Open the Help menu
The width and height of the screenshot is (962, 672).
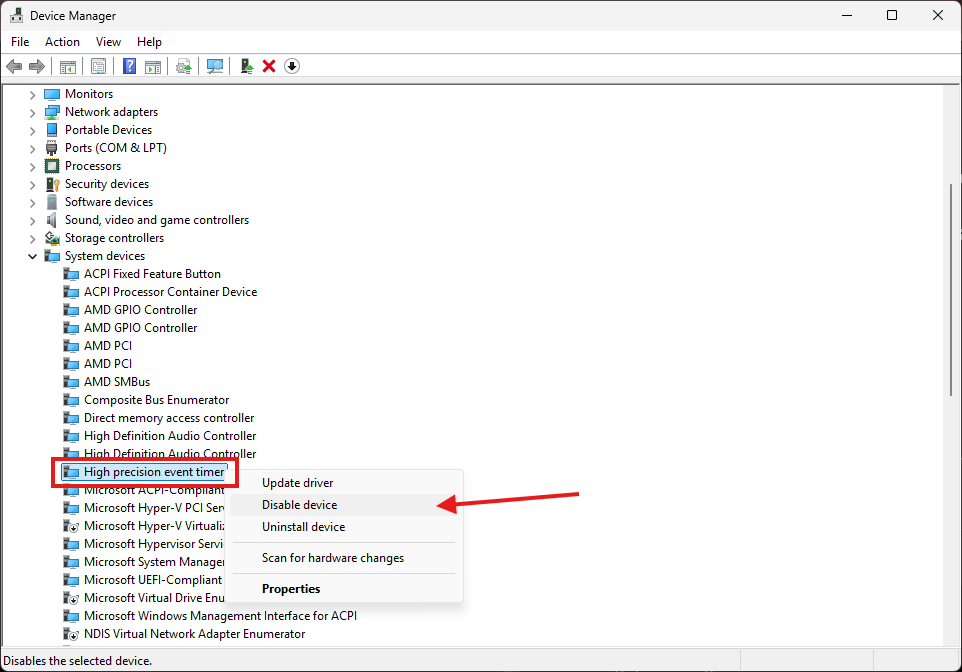[149, 42]
